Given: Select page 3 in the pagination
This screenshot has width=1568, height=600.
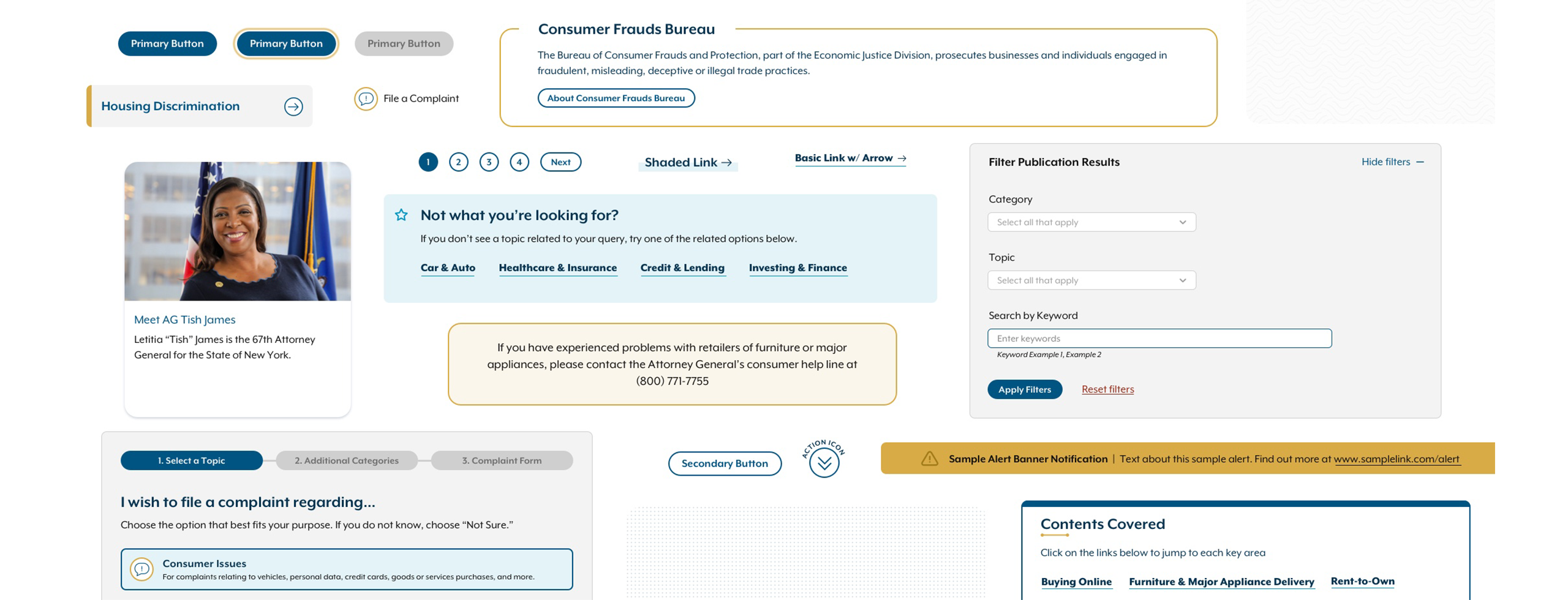Looking at the screenshot, I should [489, 162].
